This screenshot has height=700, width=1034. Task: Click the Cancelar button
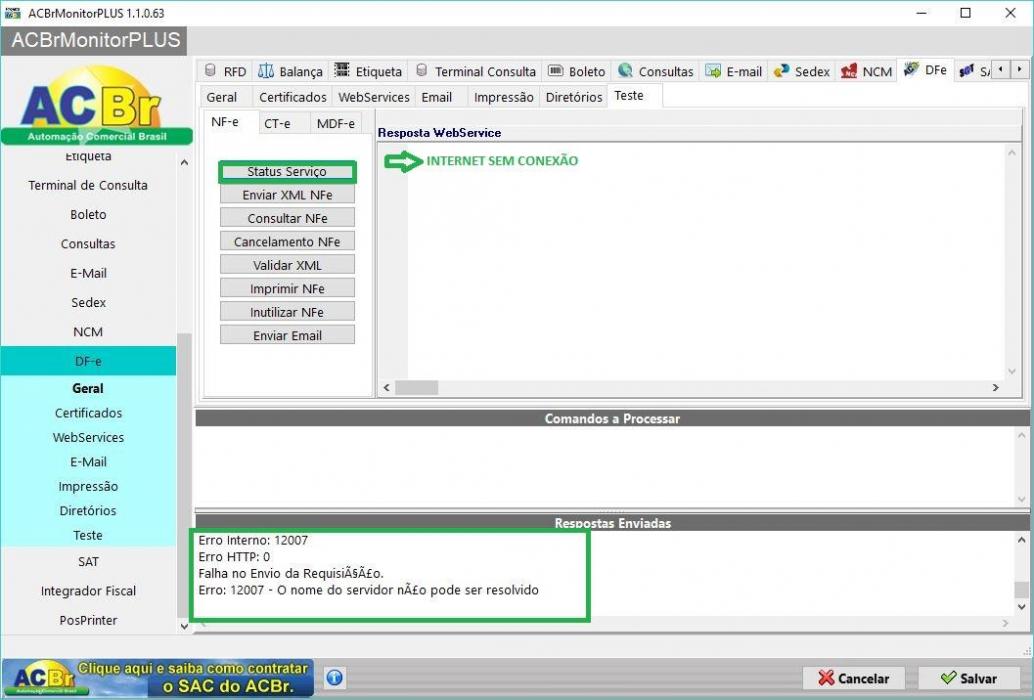[853, 678]
